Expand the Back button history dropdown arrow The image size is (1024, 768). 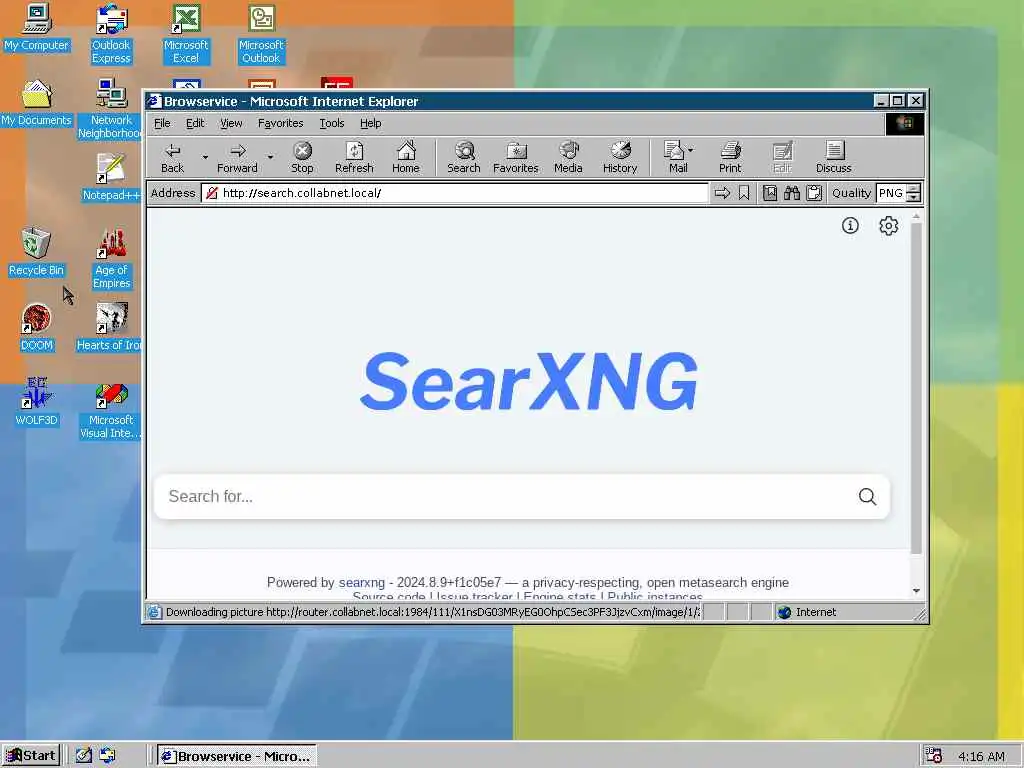coord(204,157)
